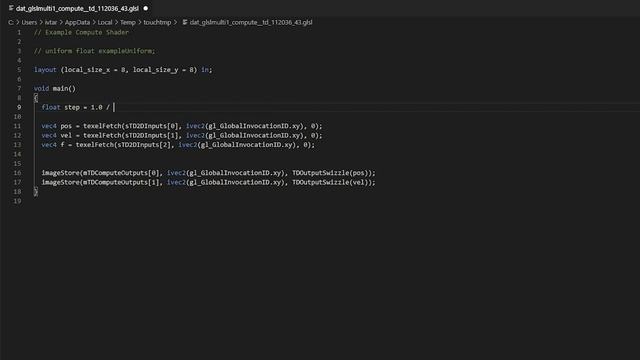The height and width of the screenshot is (360, 640).
Task: Click line number 1 in the gutter
Action: pos(19,32)
